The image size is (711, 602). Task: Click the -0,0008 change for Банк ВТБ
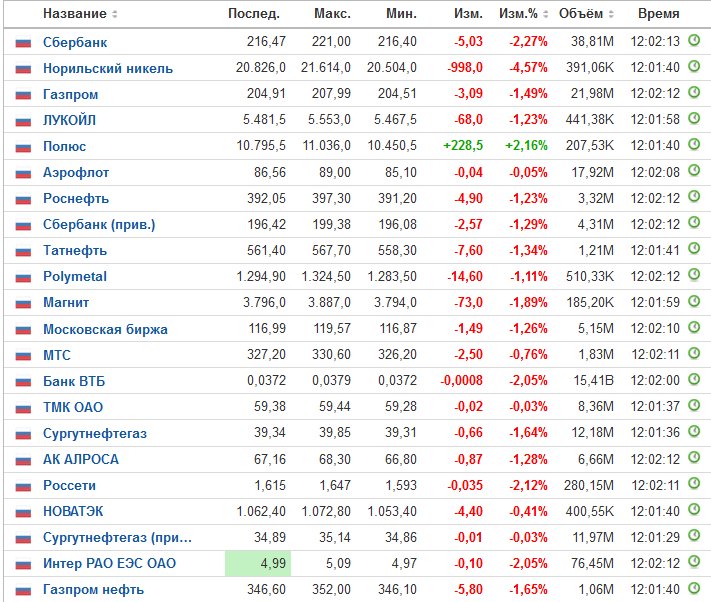coord(461,380)
